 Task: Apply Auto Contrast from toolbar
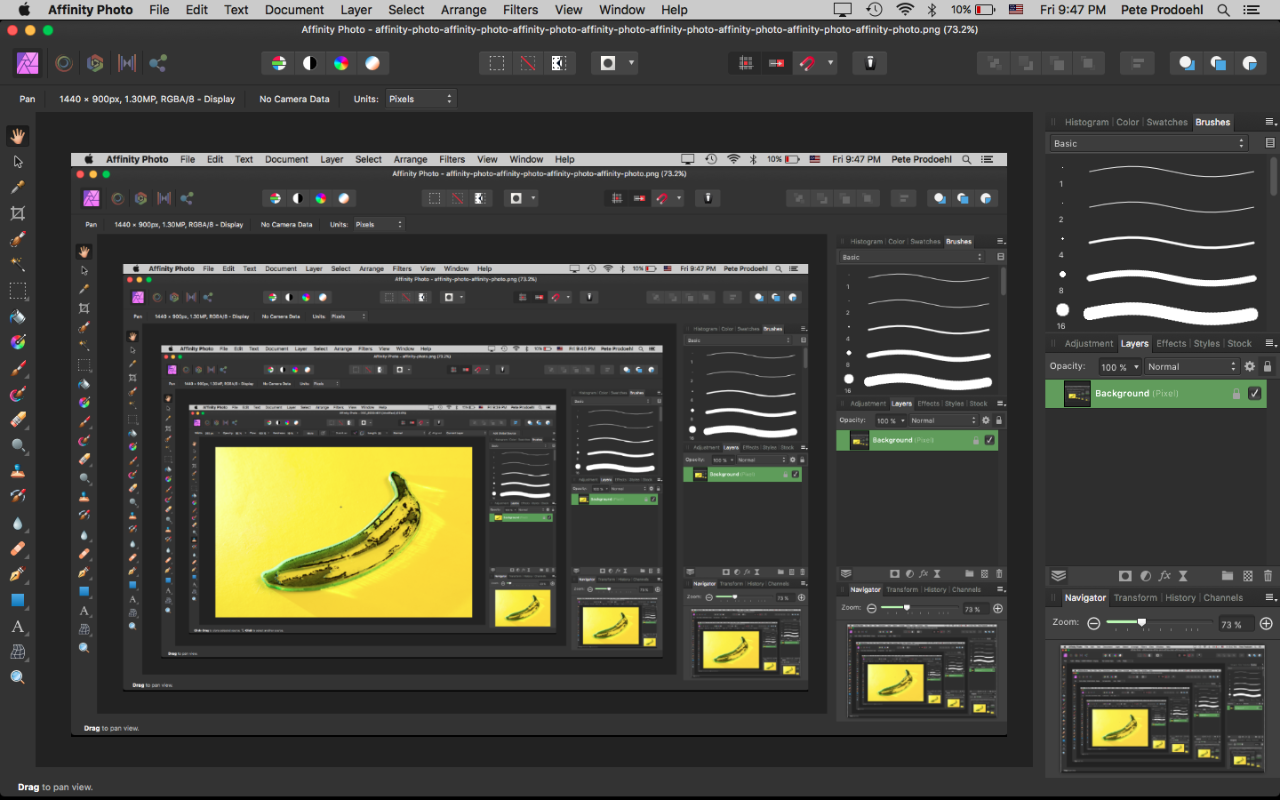pyautogui.click(x=310, y=63)
